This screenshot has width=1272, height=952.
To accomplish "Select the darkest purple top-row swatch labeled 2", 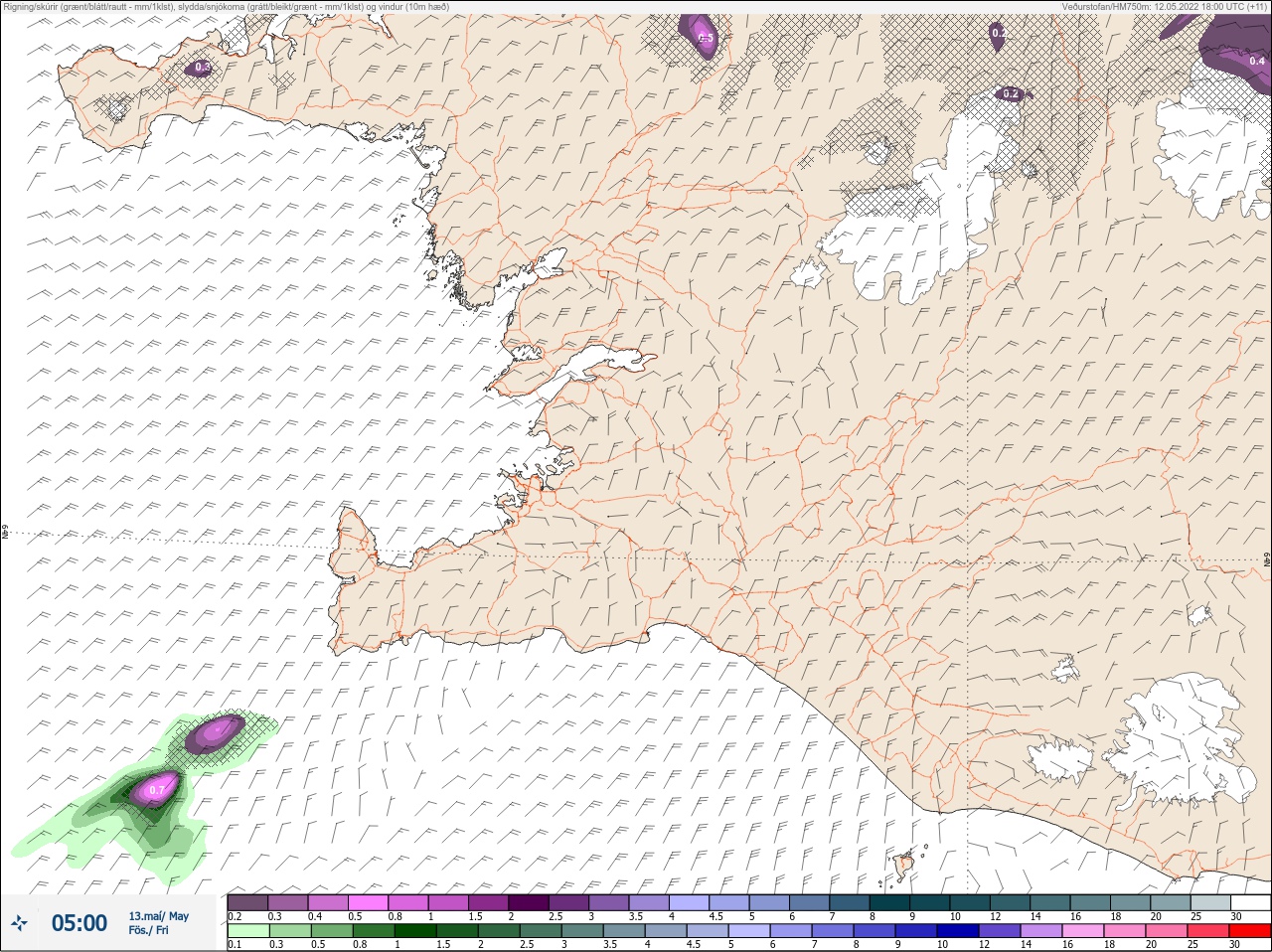I will 529,902.
